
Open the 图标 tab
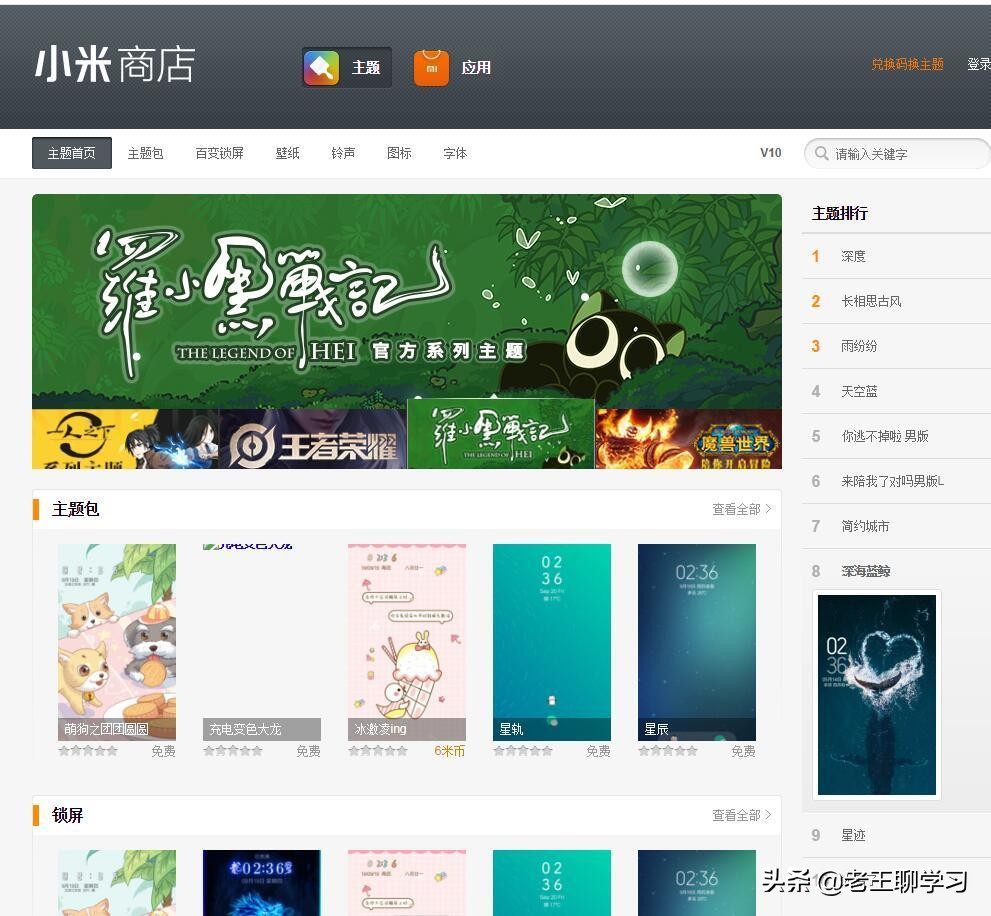399,153
